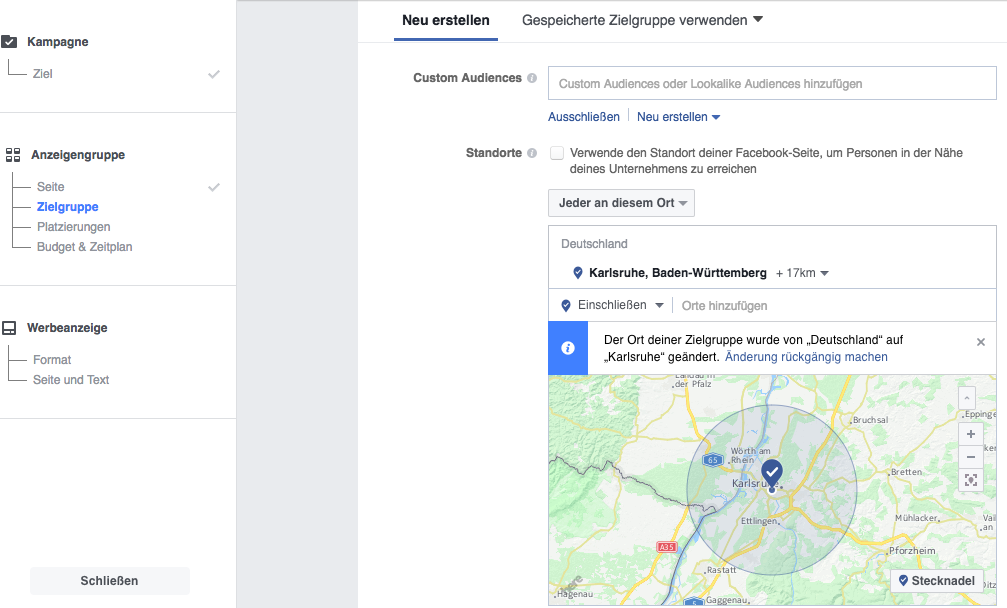The image size is (1007, 608).
Task: Click the Ziel completed checkmark
Action: (x=214, y=74)
